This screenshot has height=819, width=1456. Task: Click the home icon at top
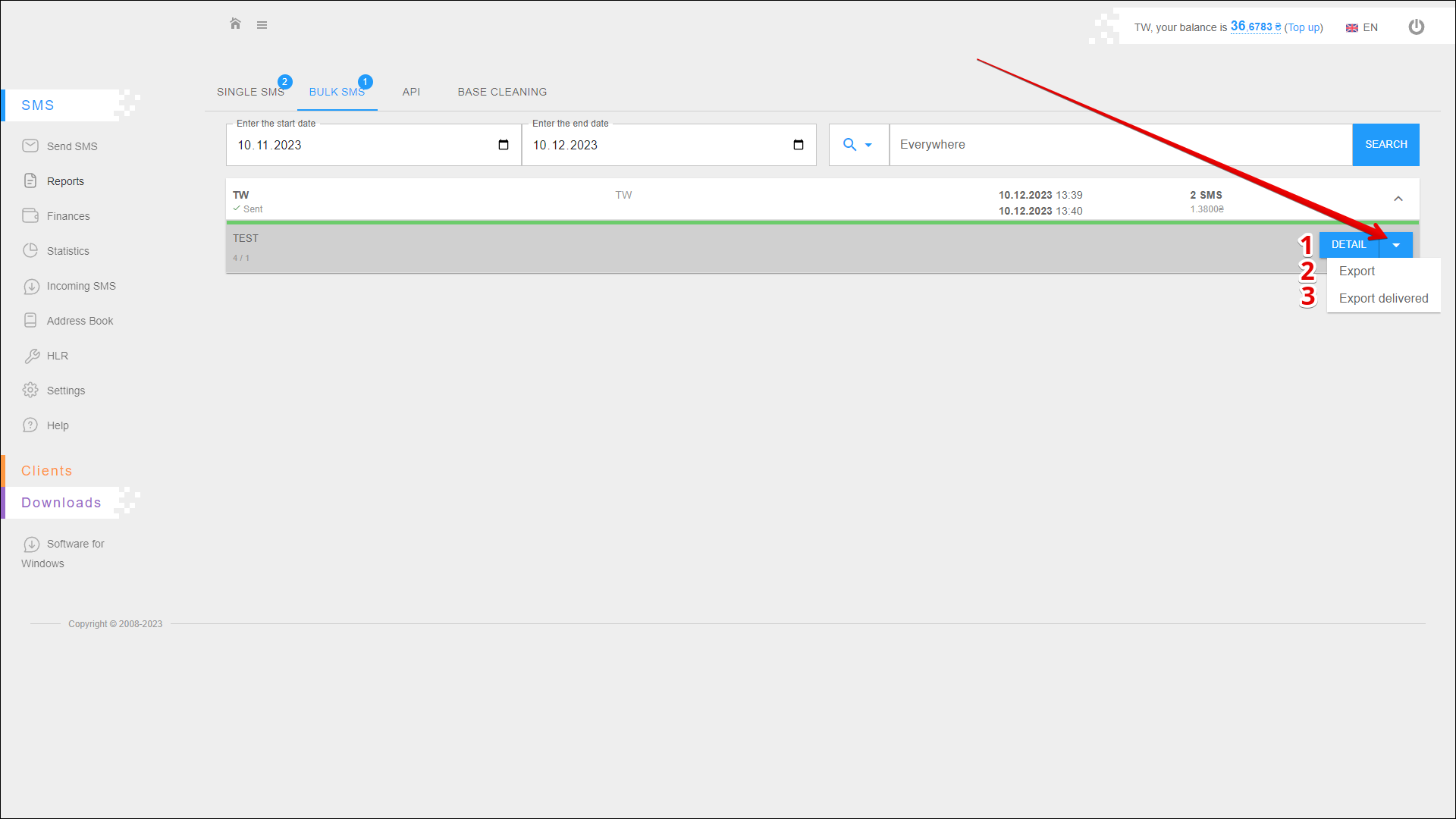tap(235, 24)
